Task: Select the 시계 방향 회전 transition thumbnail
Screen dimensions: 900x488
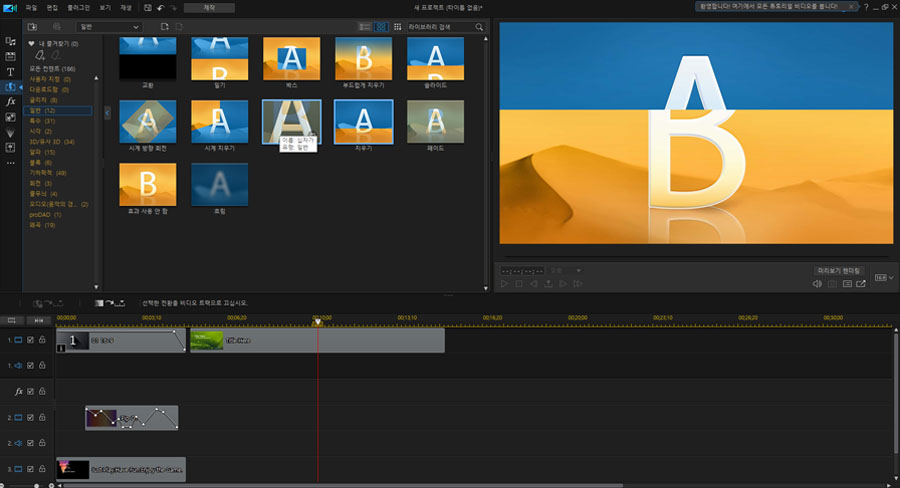Action: (x=148, y=122)
